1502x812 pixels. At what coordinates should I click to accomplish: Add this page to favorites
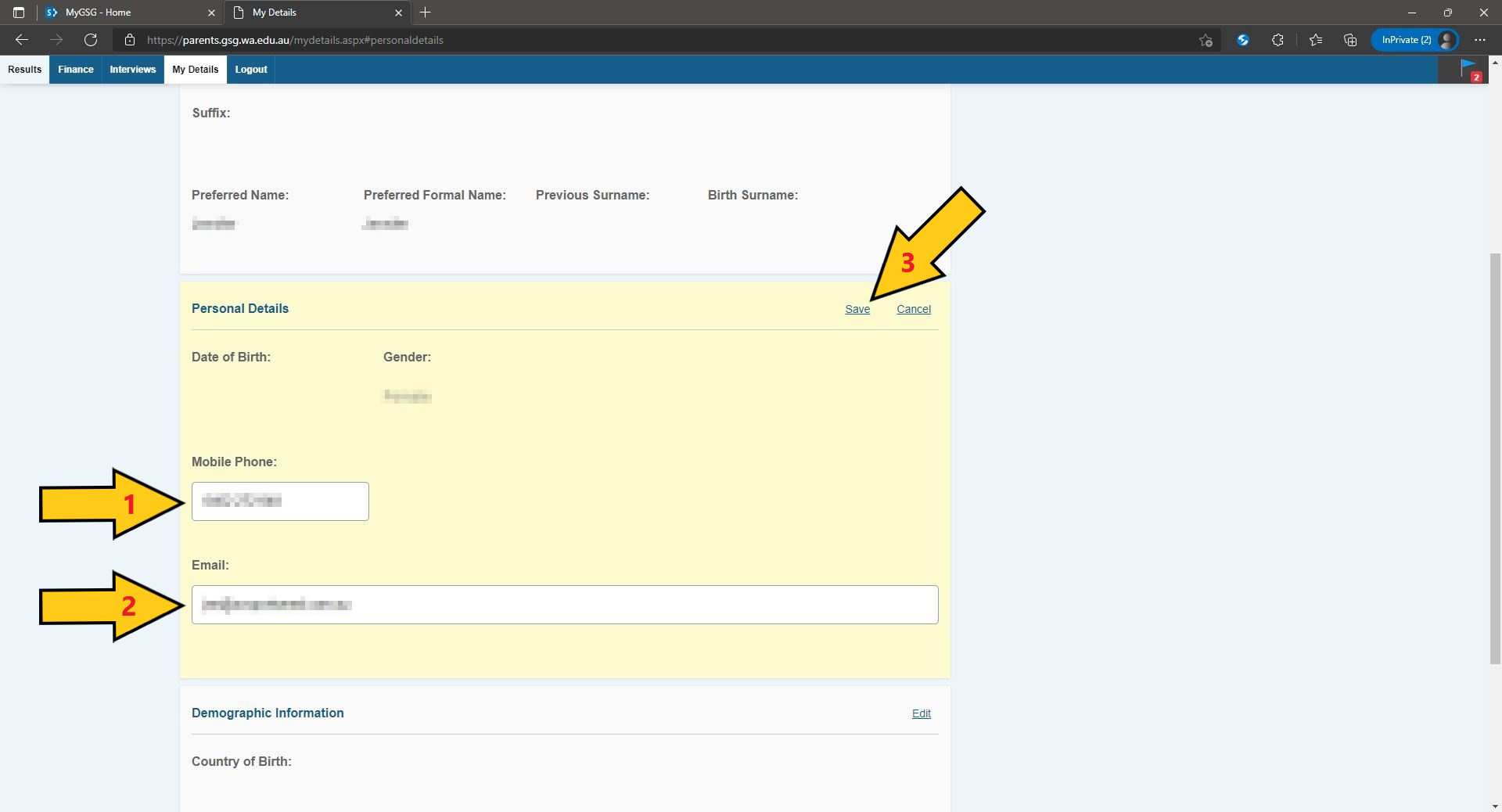(x=1205, y=40)
